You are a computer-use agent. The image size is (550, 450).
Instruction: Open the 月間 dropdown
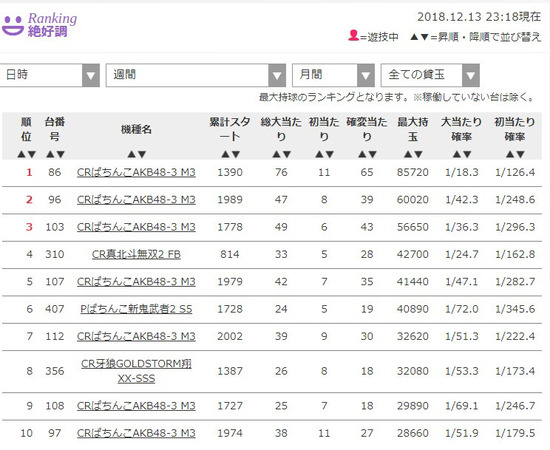click(333, 75)
